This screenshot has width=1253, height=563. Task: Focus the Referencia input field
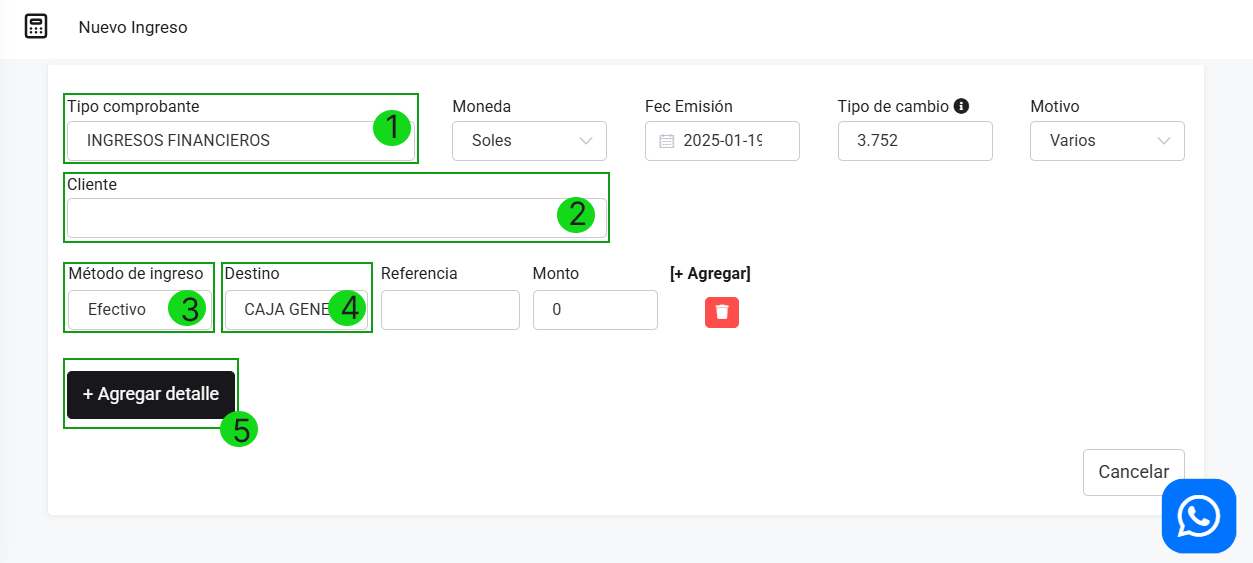(450, 310)
